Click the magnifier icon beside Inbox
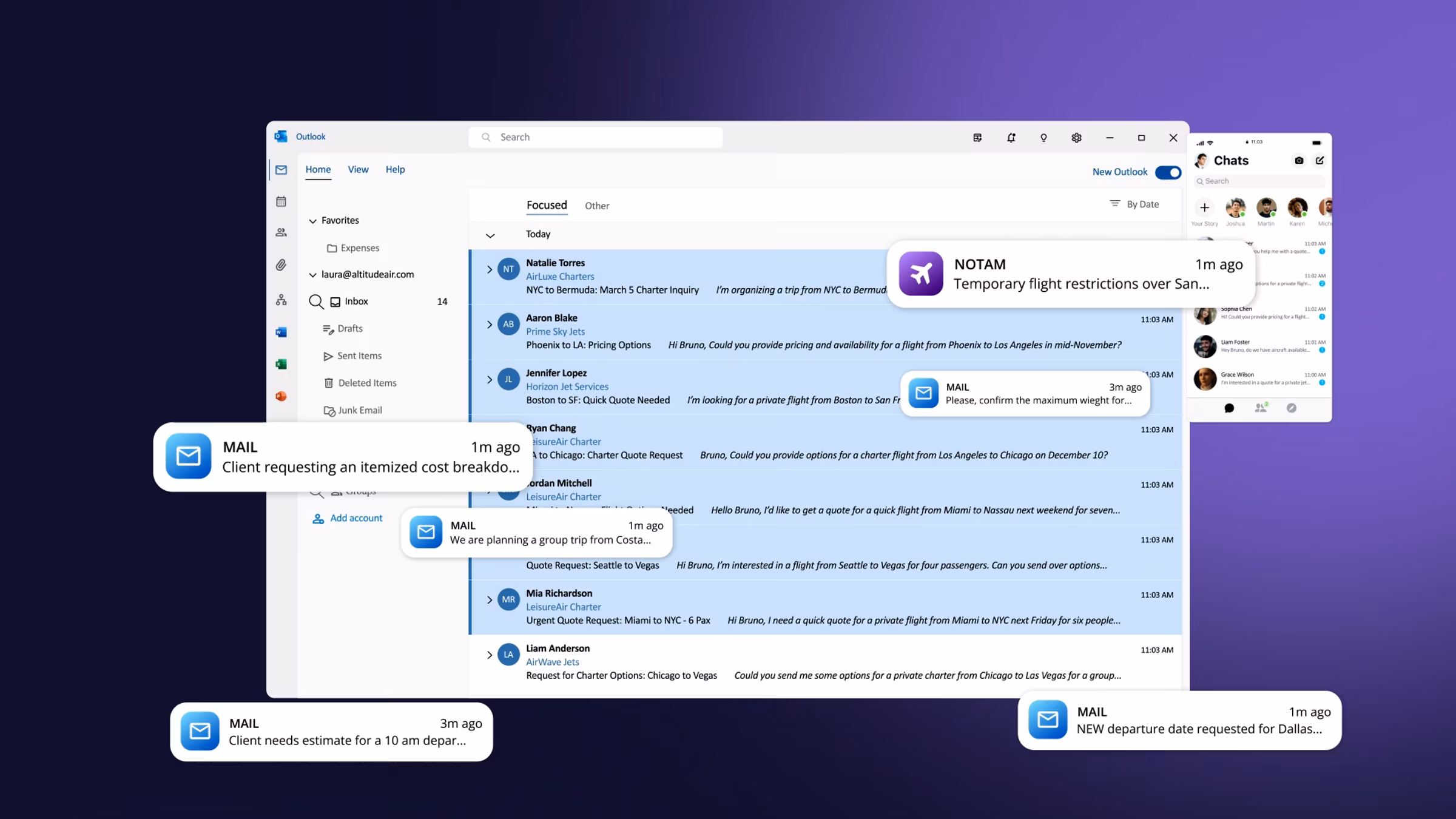Viewport: 1456px width, 819px height. point(316,302)
